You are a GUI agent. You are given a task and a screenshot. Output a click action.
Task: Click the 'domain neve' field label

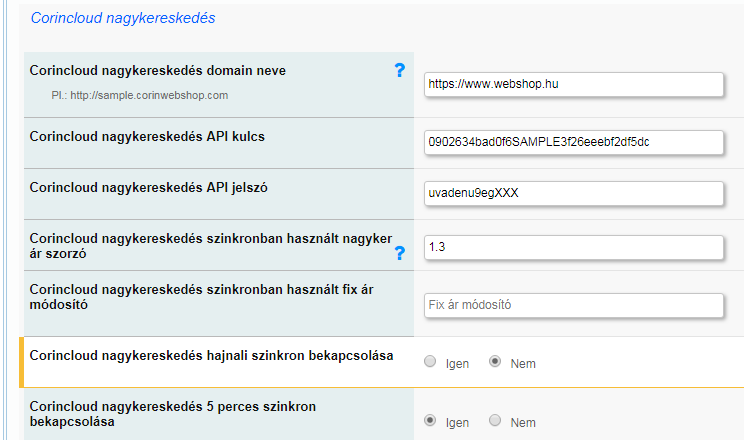coord(158,71)
